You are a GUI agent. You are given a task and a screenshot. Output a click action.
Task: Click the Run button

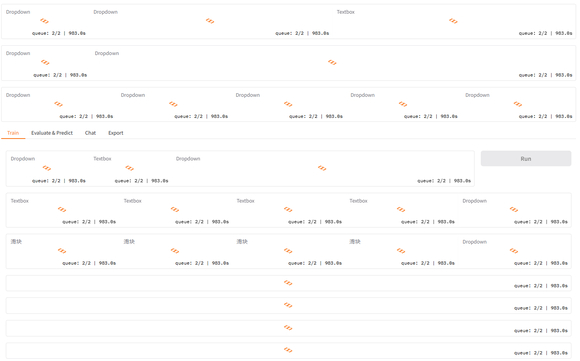[x=526, y=159]
